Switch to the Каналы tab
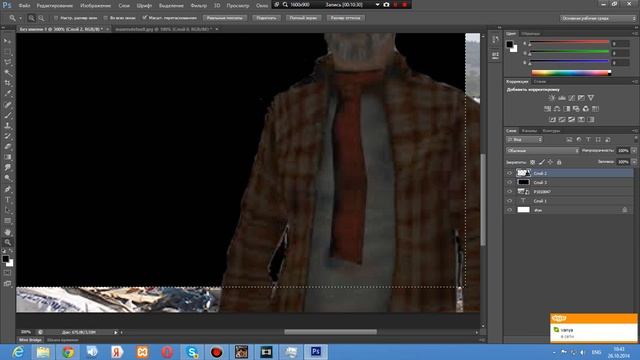Screen dimensions: 640x360 529,131
